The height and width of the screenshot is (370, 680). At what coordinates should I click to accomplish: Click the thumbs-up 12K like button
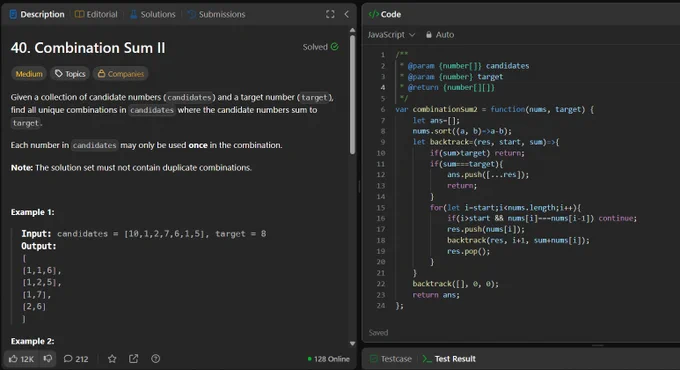(21, 359)
